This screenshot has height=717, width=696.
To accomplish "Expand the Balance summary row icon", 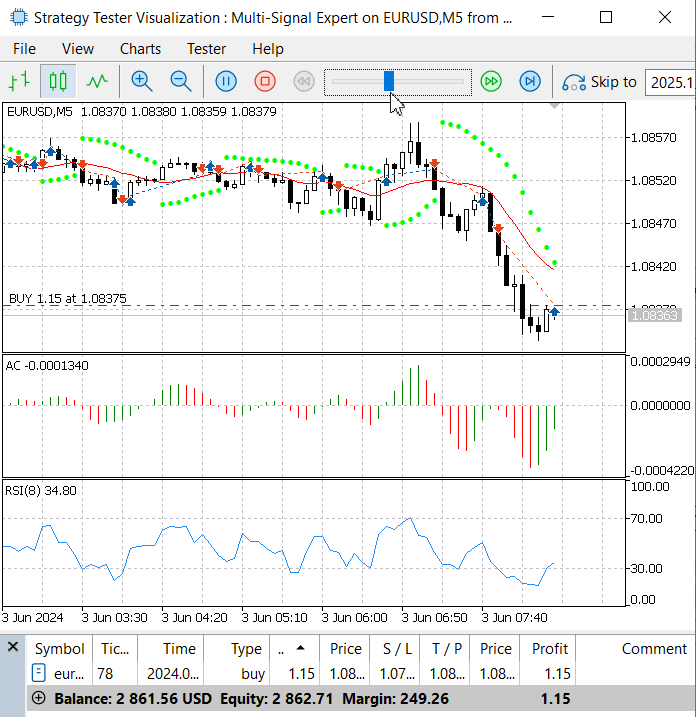I will click(39, 698).
